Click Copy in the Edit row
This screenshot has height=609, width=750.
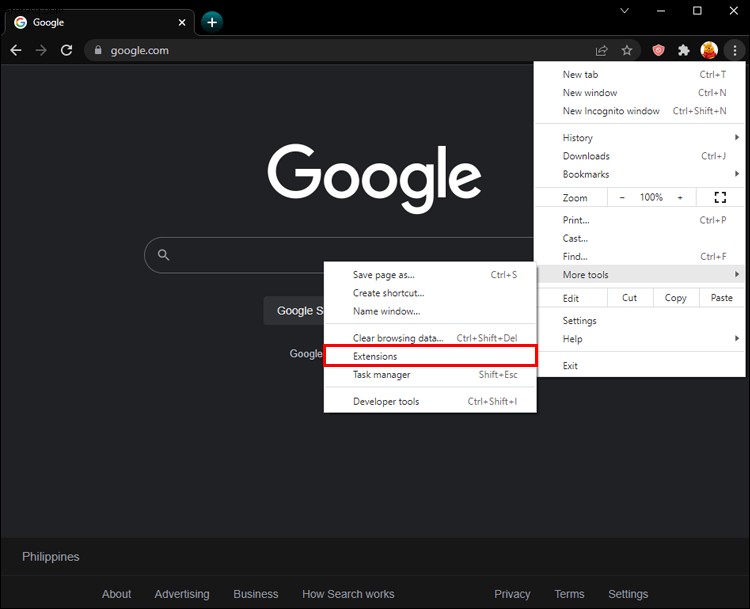coord(675,298)
